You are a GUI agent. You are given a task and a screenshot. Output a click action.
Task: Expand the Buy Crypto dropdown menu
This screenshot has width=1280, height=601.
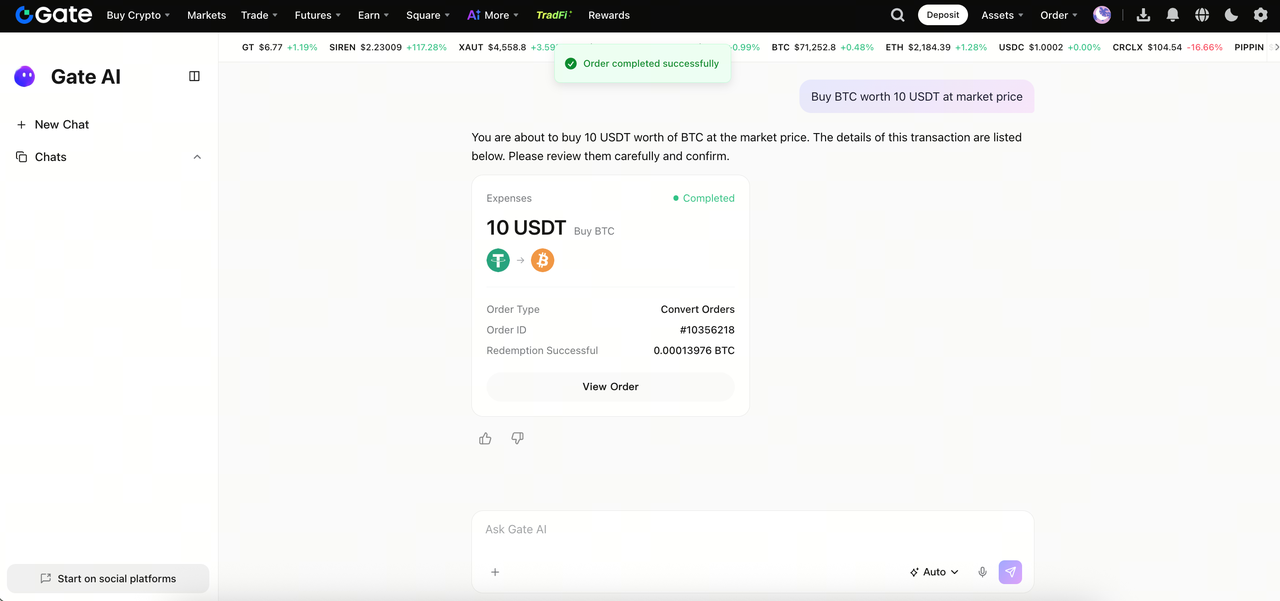(138, 15)
